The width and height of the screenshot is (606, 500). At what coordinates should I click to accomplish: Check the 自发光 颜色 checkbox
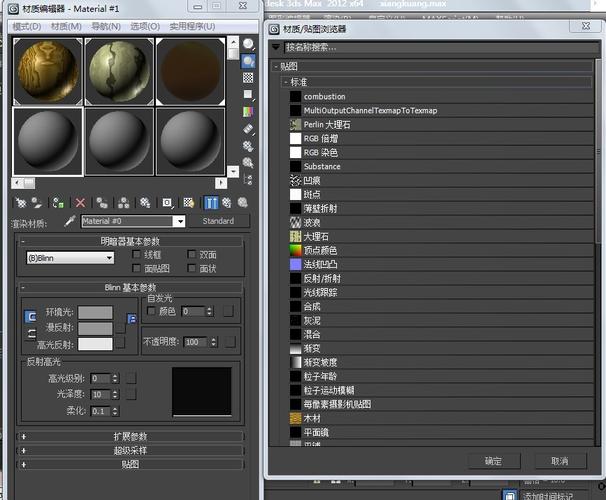point(151,311)
